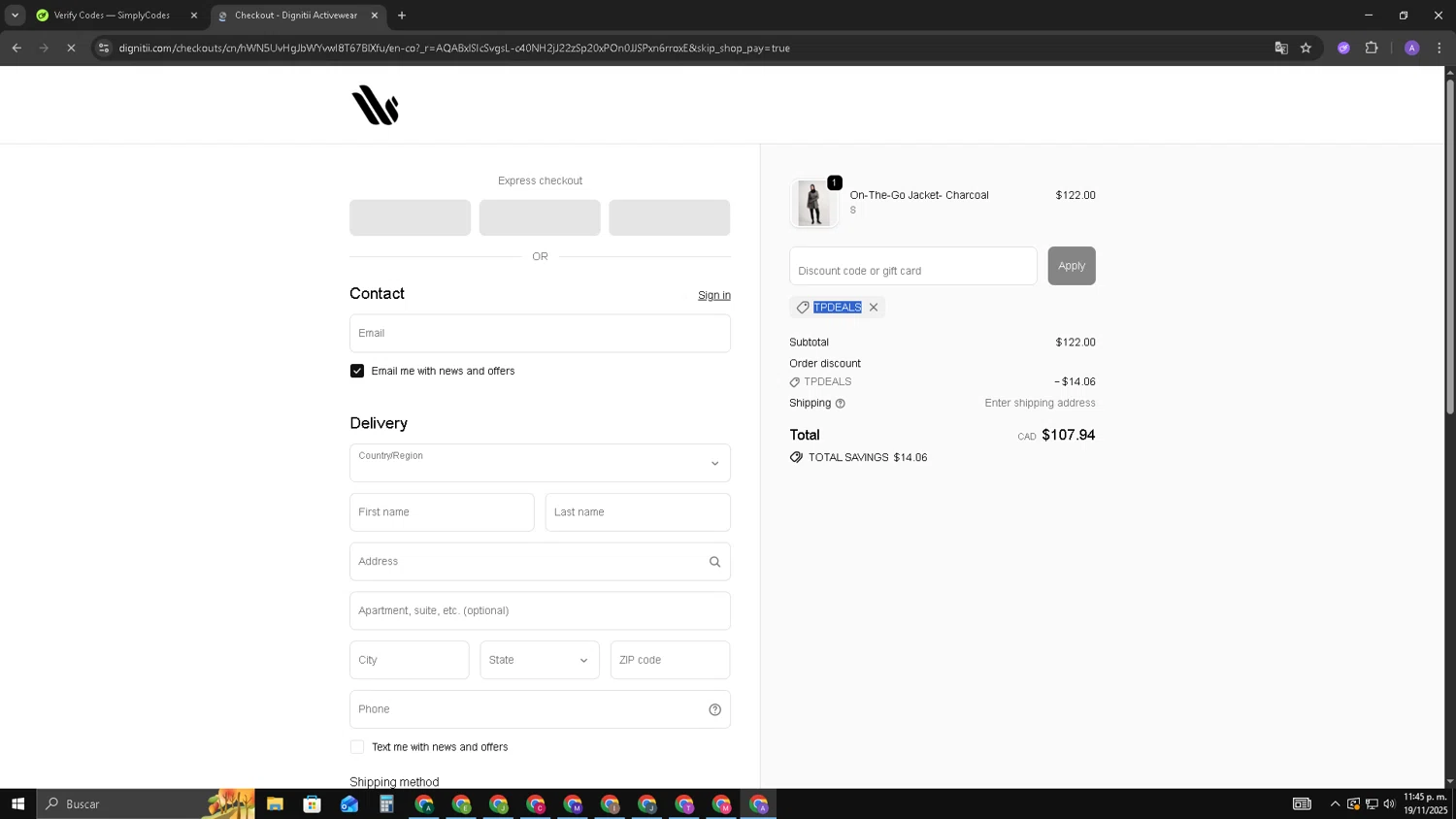This screenshot has height=819, width=1456.
Task: Click the middle express checkout button
Action: 540,217
